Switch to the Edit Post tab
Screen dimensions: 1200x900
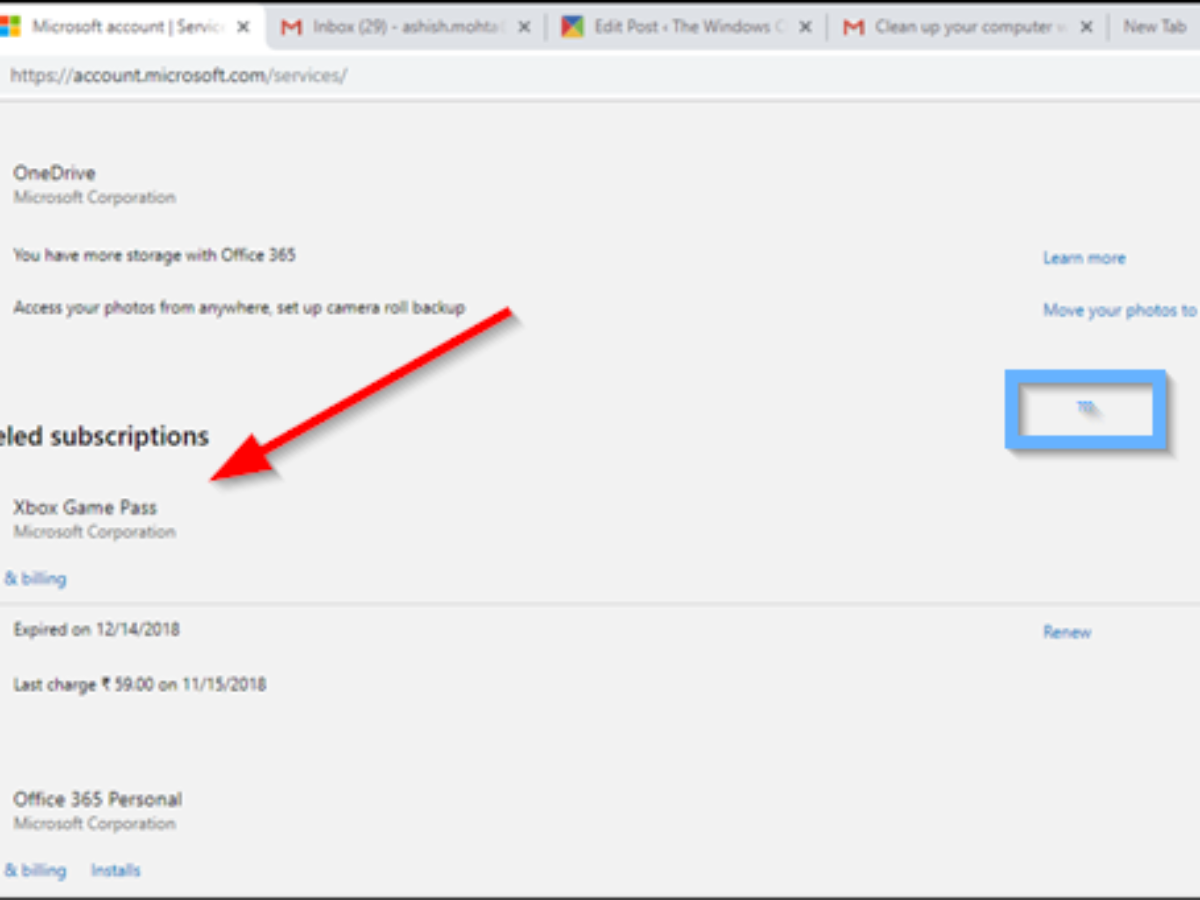(686, 27)
